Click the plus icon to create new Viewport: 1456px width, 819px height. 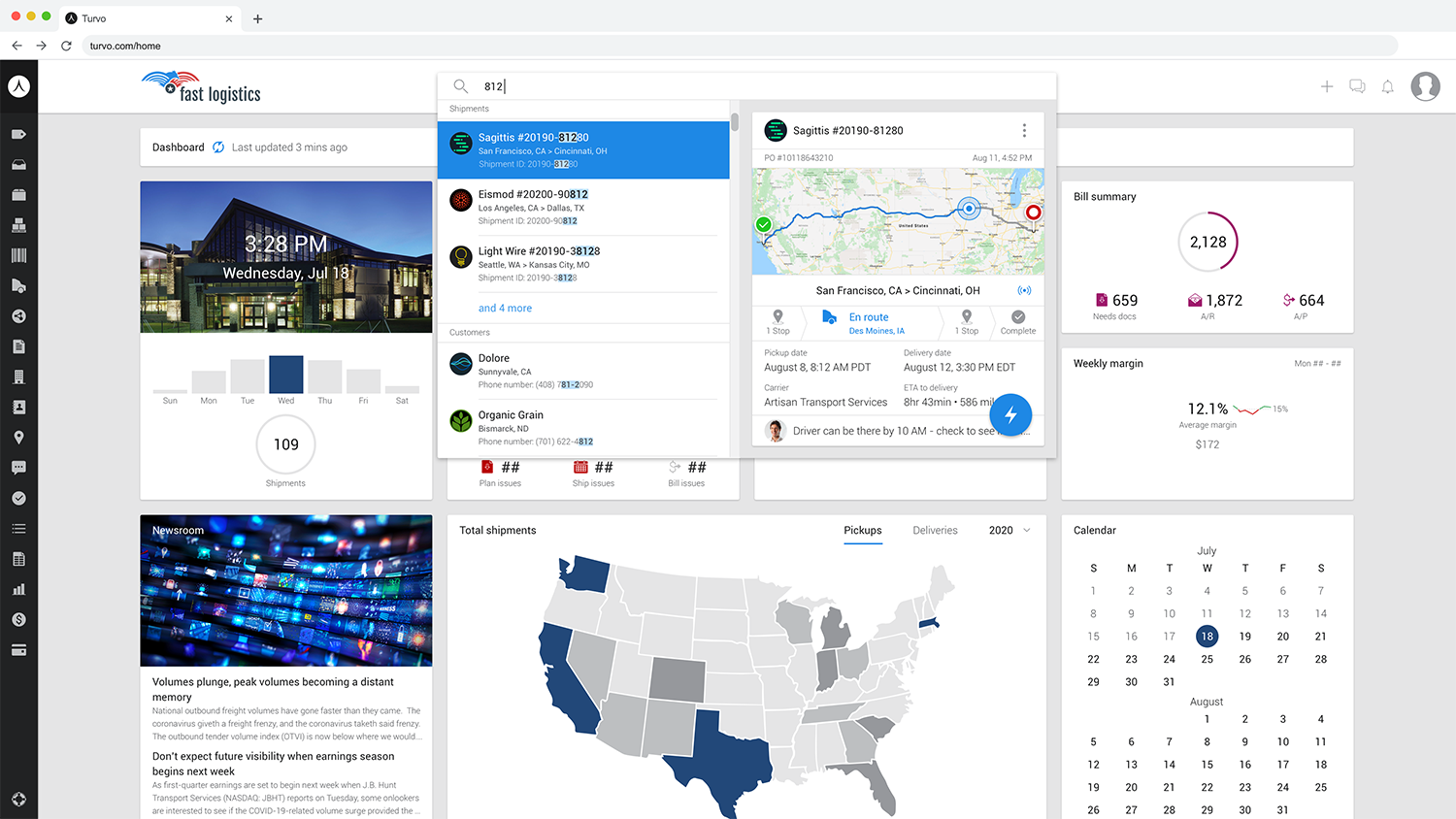point(1327,86)
